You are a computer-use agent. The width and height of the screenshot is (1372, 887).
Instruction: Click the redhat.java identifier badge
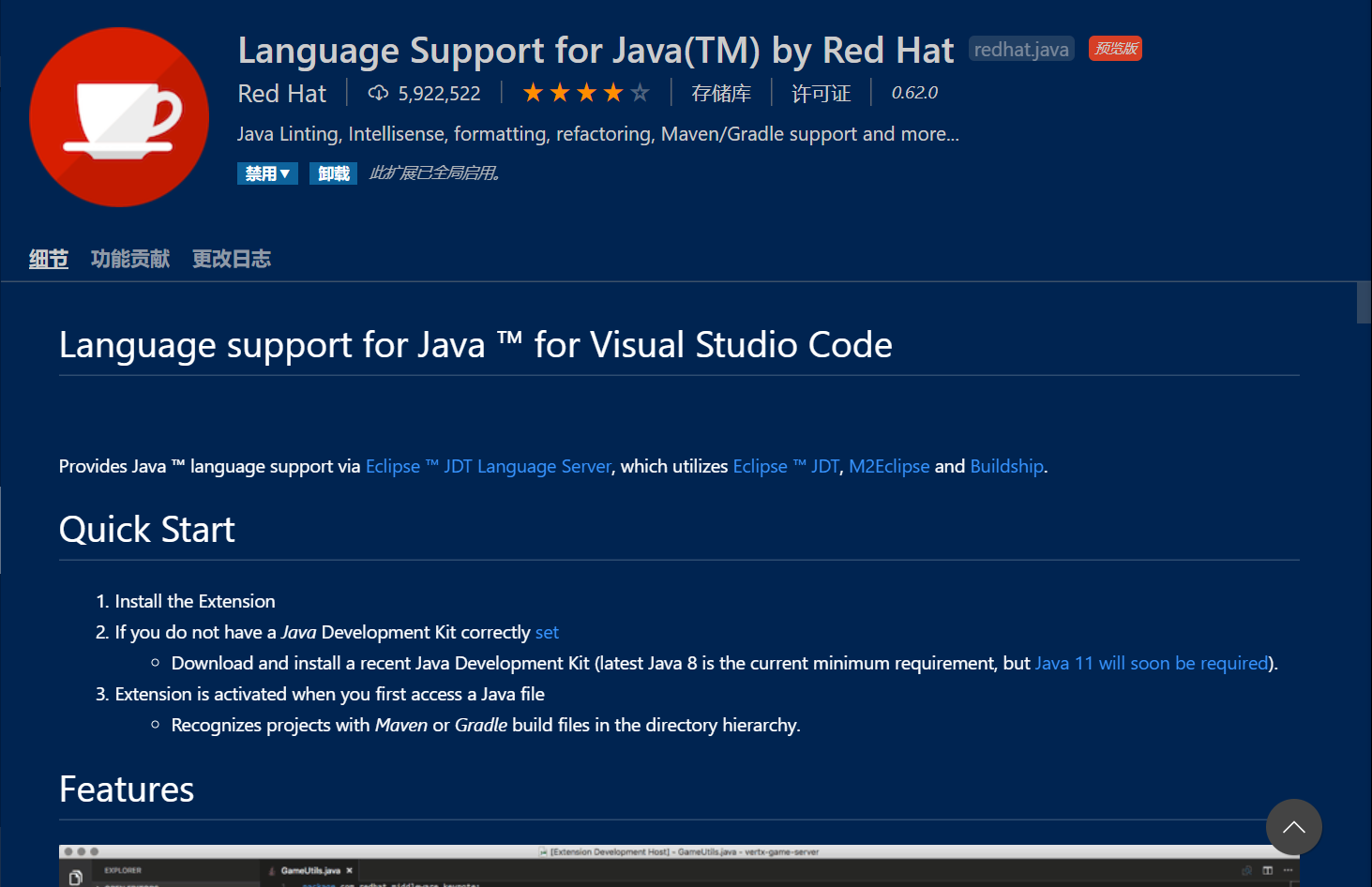tap(1021, 49)
